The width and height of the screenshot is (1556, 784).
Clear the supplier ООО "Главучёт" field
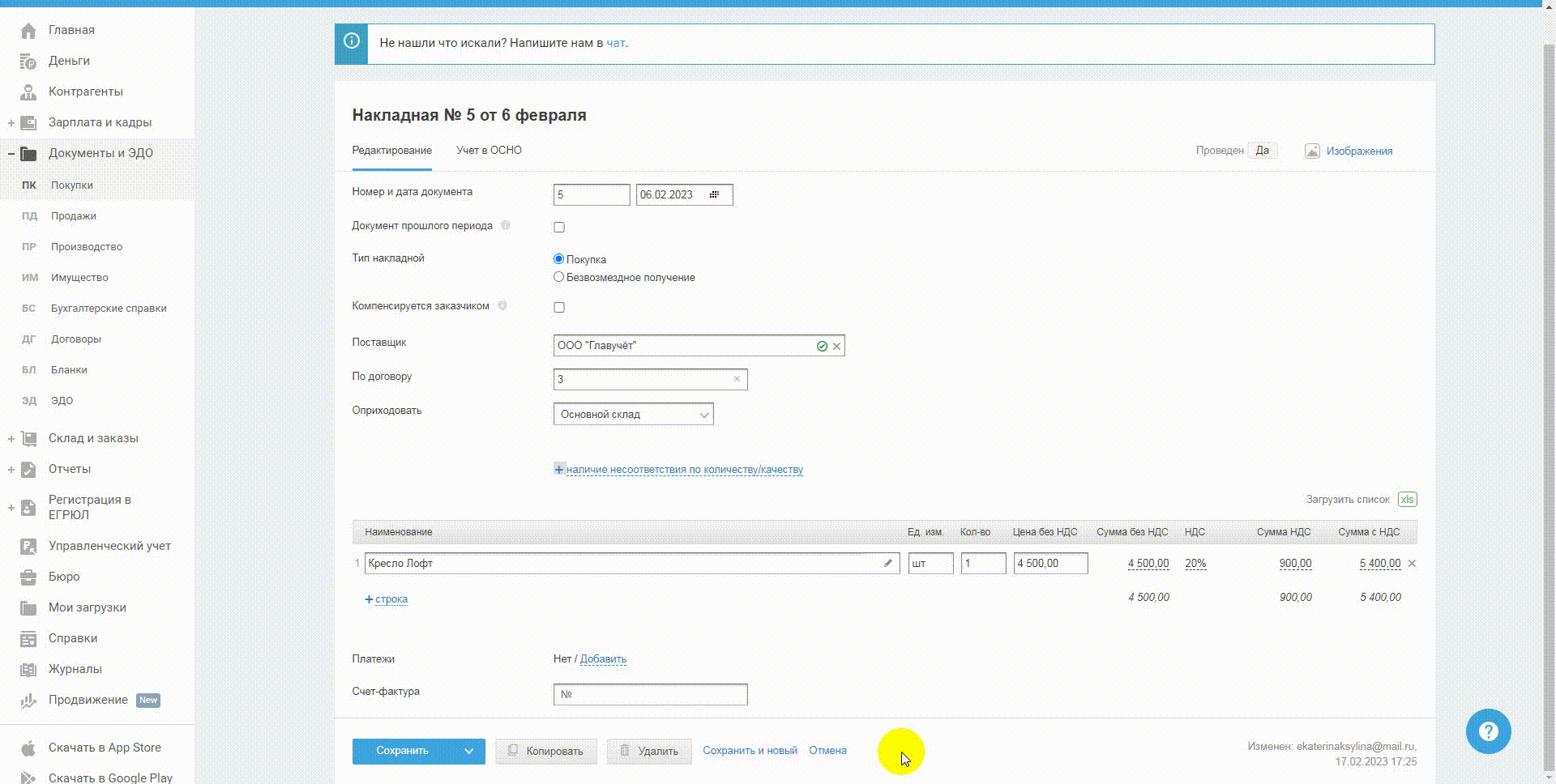836,346
